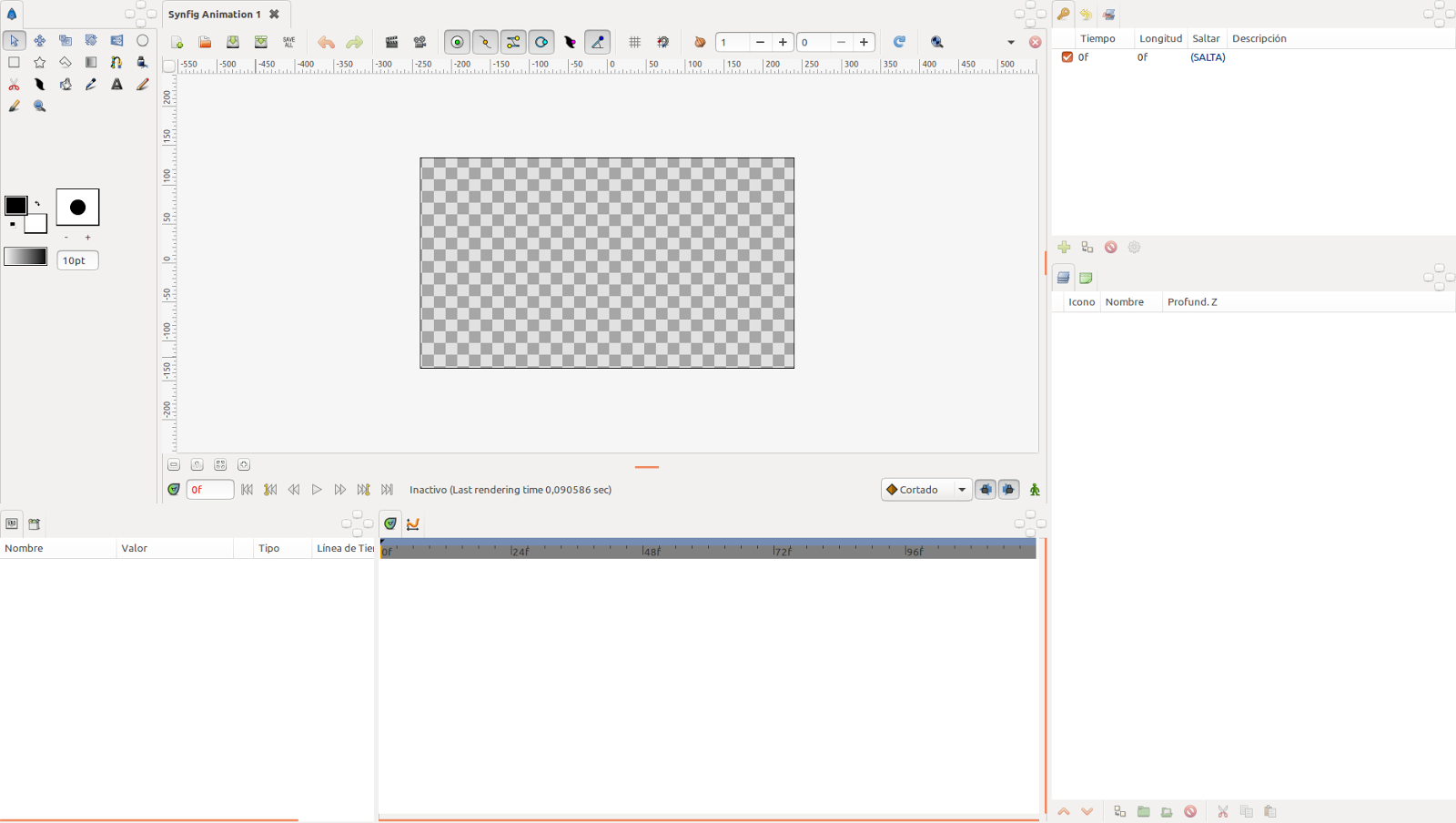The image size is (1456, 823).
Task: Click the Synfig Animation 1 tab
Action: (216, 14)
